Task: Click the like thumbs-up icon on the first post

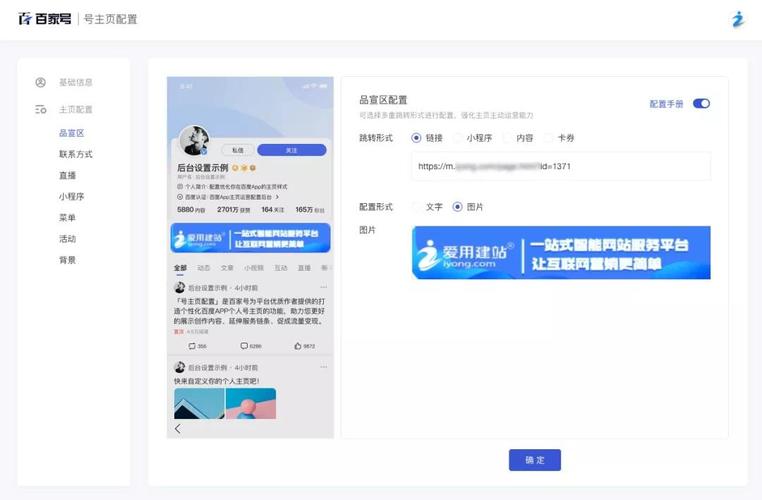Action: point(297,346)
